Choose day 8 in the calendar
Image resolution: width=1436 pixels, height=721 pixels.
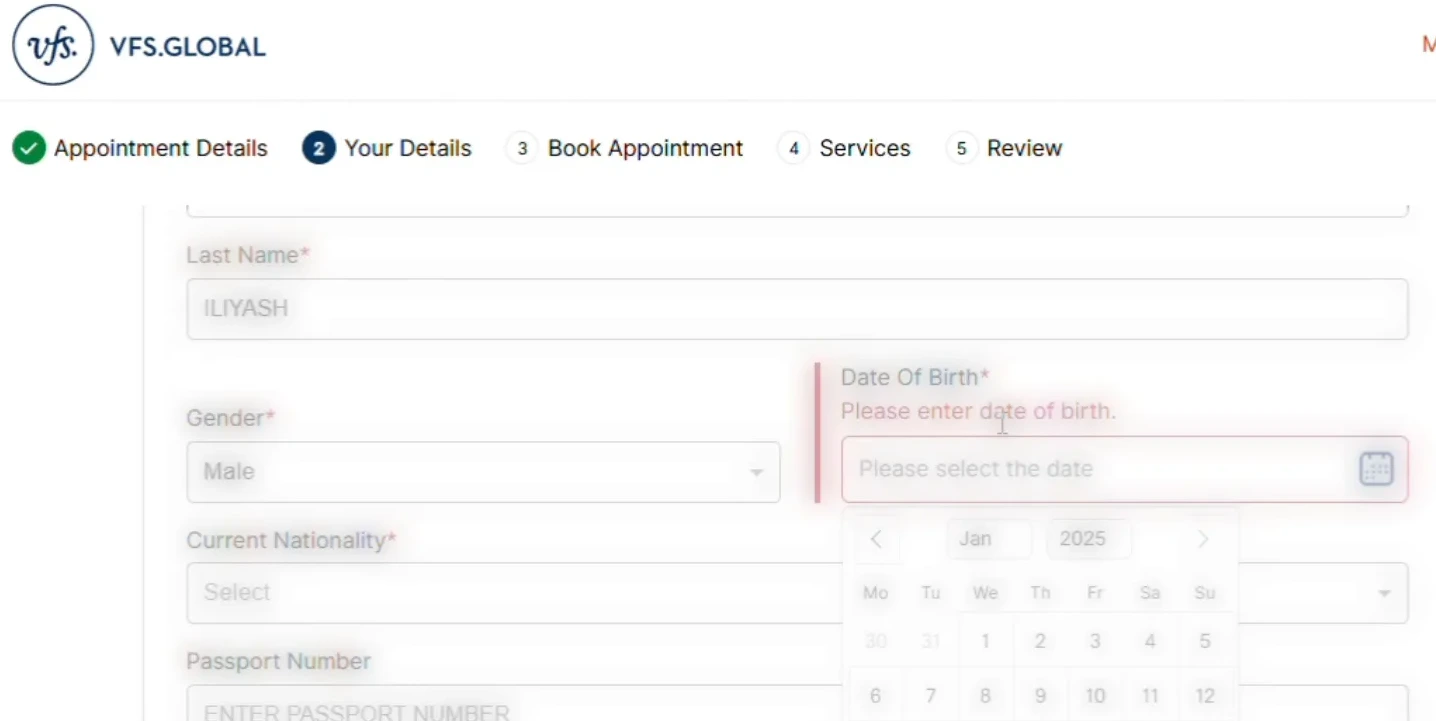pos(986,696)
